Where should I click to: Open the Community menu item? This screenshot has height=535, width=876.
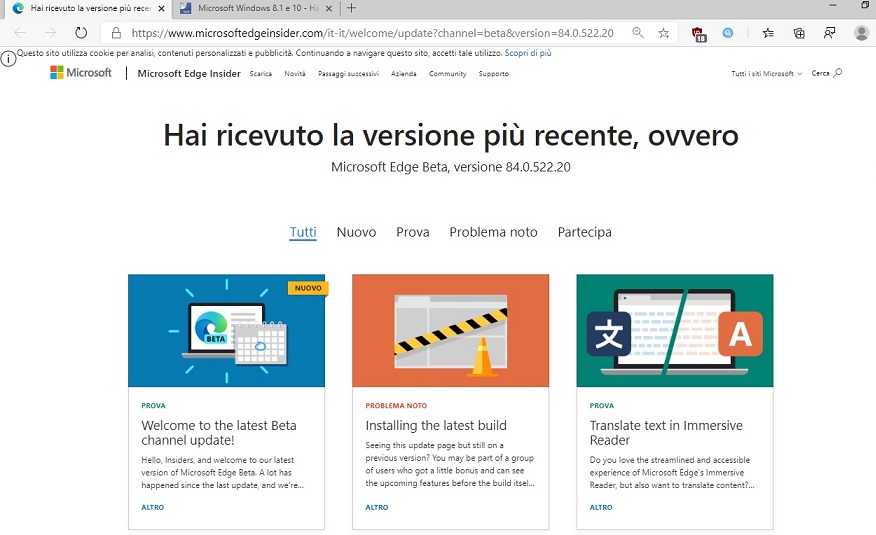[447, 74]
